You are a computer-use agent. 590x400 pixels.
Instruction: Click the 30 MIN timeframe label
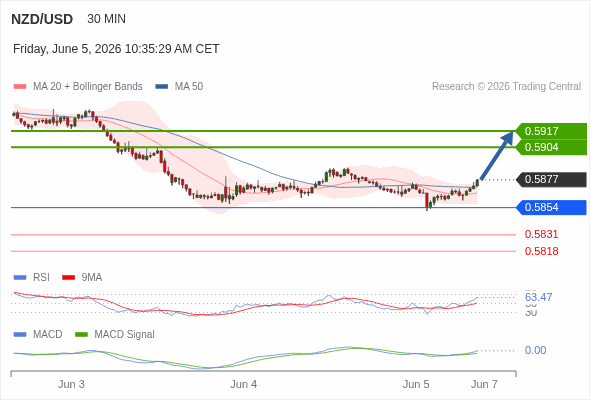106,19
